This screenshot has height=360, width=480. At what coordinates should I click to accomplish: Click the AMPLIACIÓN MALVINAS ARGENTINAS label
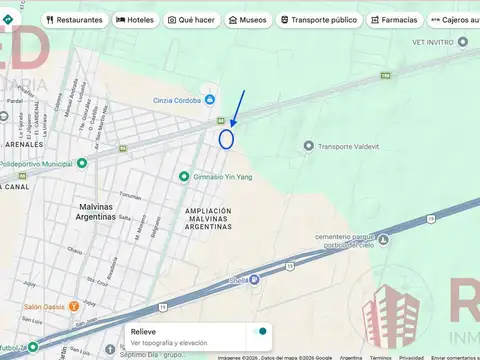pyautogui.click(x=208, y=219)
